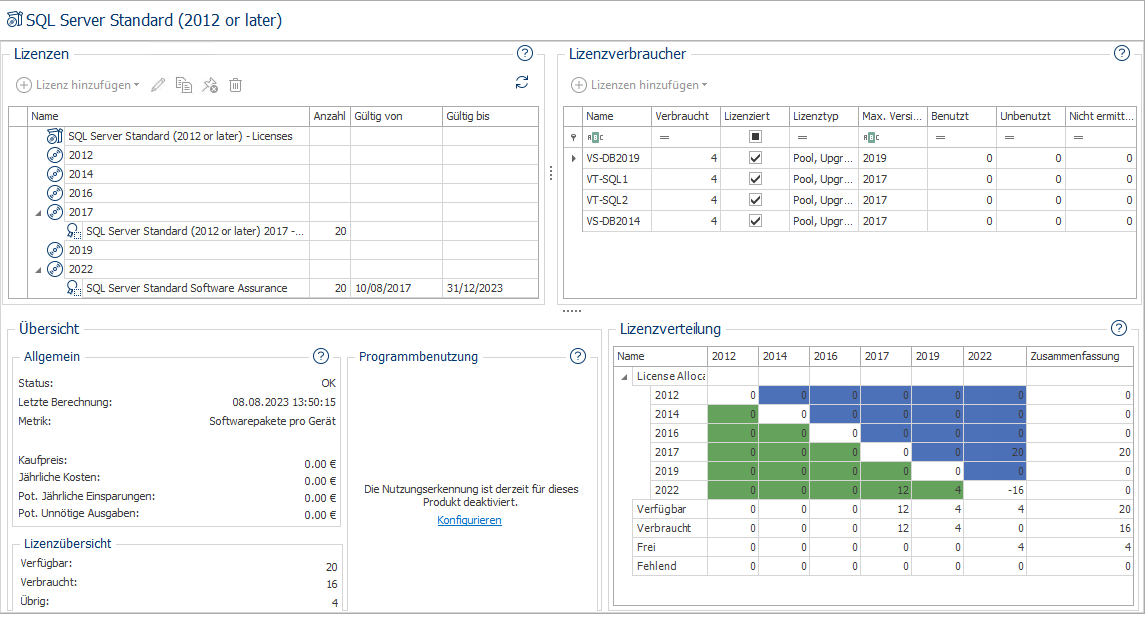Click the -16 cell in 2022 row
1148x619 pixels.
point(994,490)
